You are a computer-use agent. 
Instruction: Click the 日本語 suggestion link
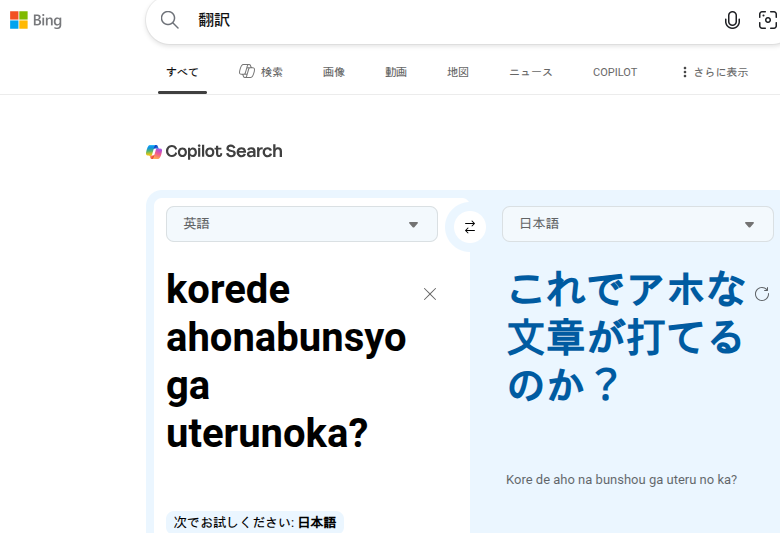pos(318,522)
